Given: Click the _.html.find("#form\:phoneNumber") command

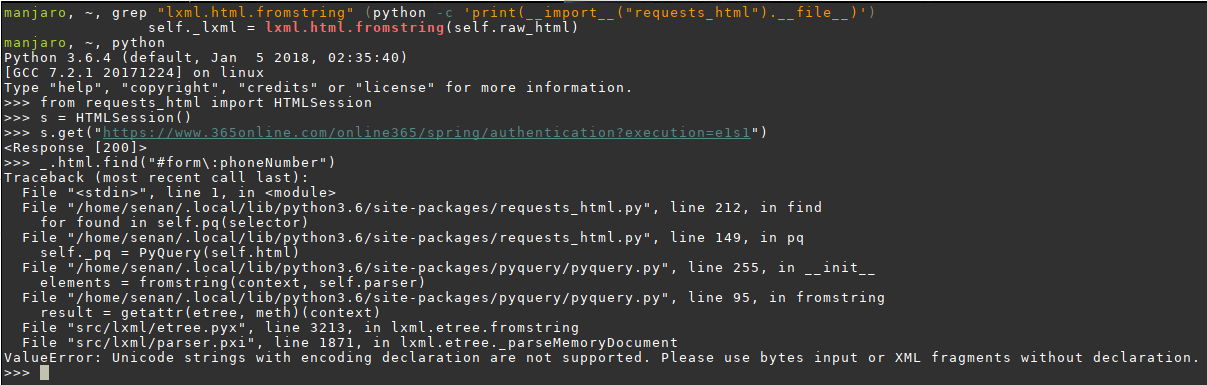Looking at the screenshot, I should click(187, 162).
